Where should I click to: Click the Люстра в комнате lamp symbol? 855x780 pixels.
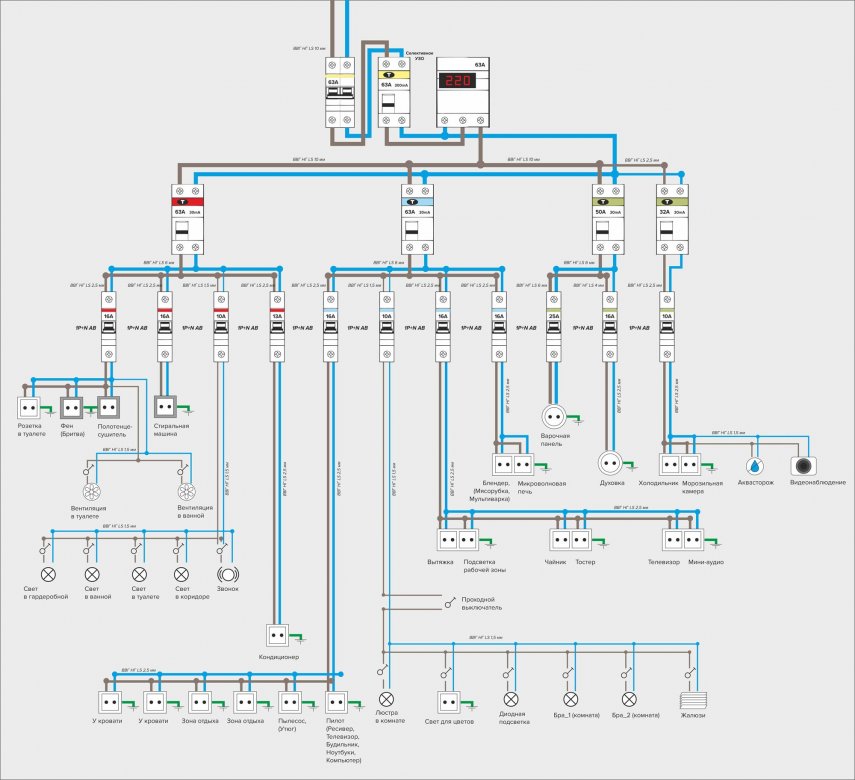[x=387, y=699]
